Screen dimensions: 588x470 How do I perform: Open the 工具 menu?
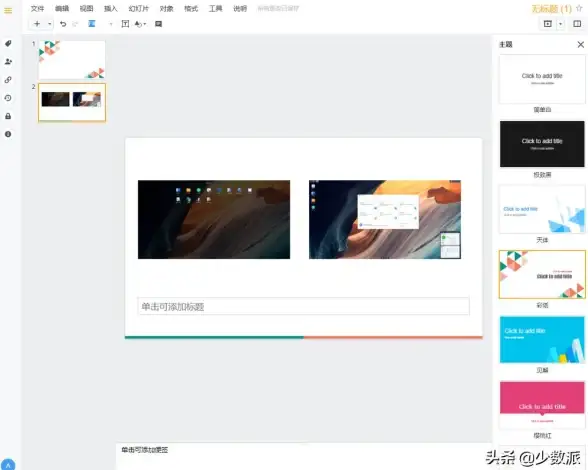216,9
